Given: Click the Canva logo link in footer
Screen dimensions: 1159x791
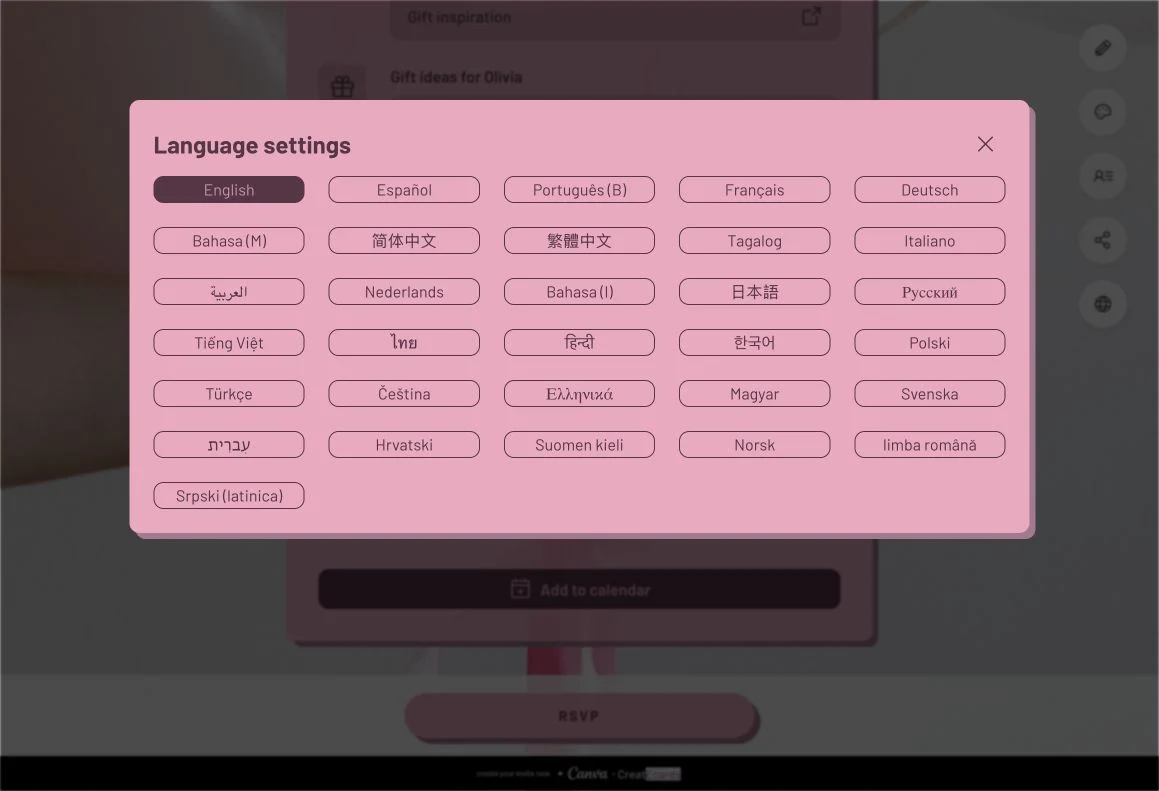Looking at the screenshot, I should click(588, 774).
